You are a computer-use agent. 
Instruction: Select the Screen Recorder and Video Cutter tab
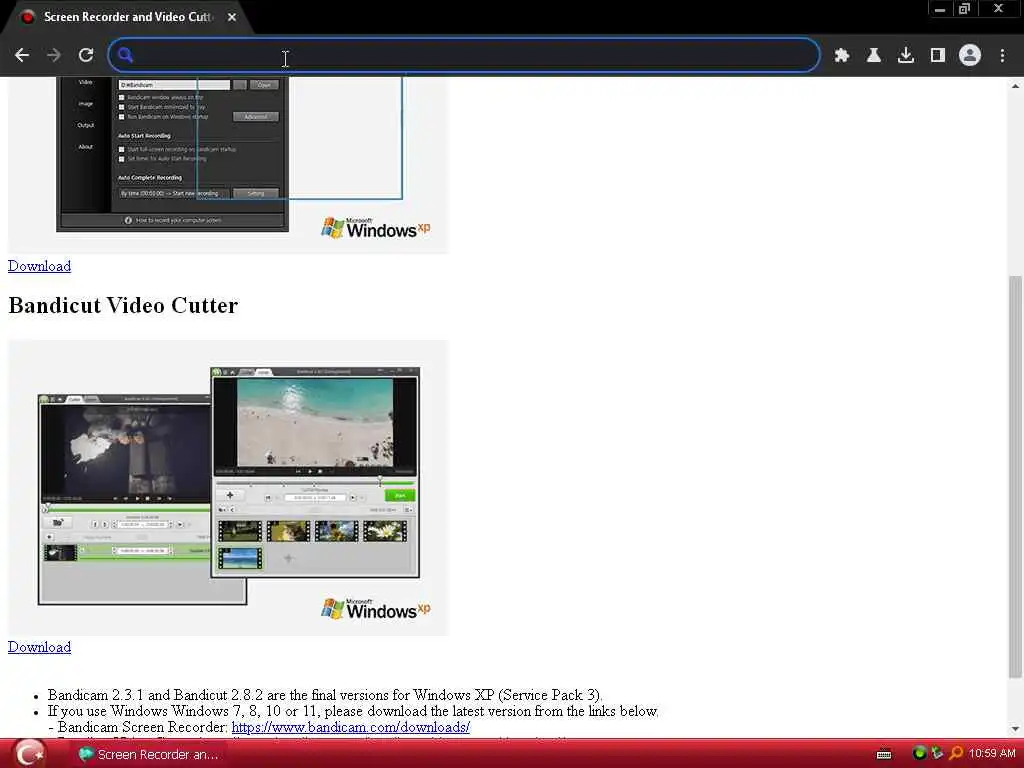click(x=127, y=17)
